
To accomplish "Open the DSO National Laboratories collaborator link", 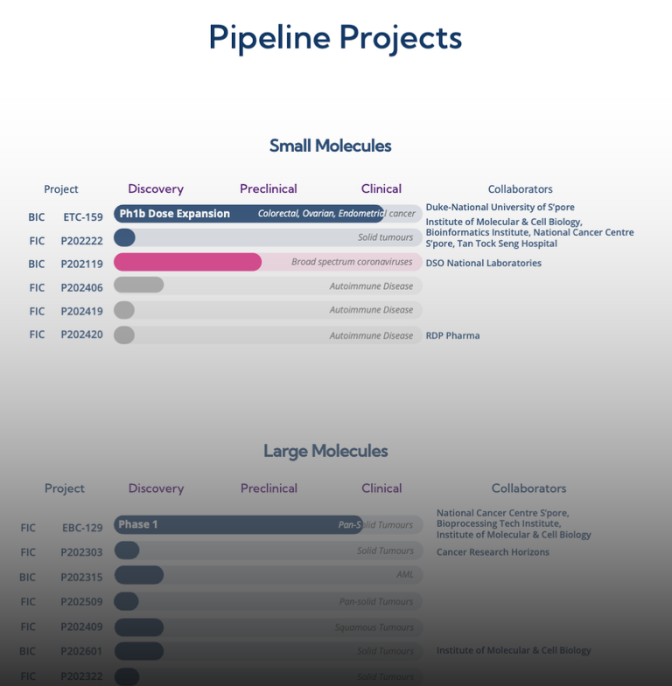I will [x=483, y=263].
